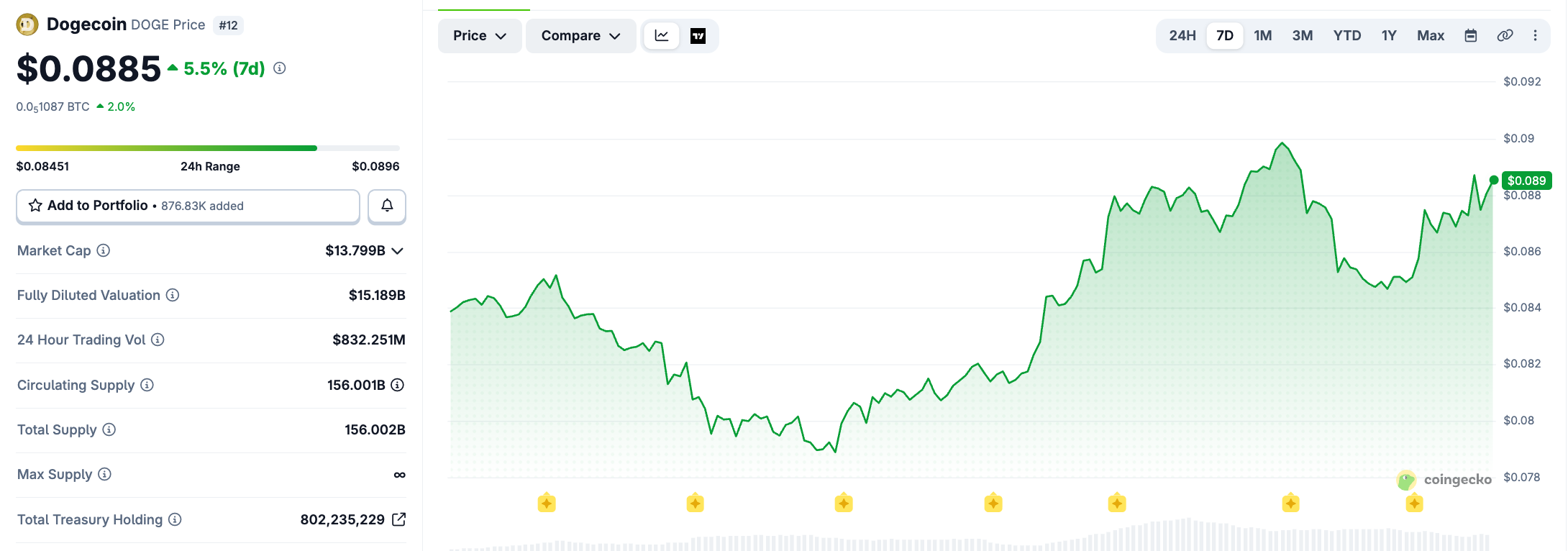Screen dimensions: 1568x551
Task: Select the 3M time range
Action: (x=1303, y=35)
